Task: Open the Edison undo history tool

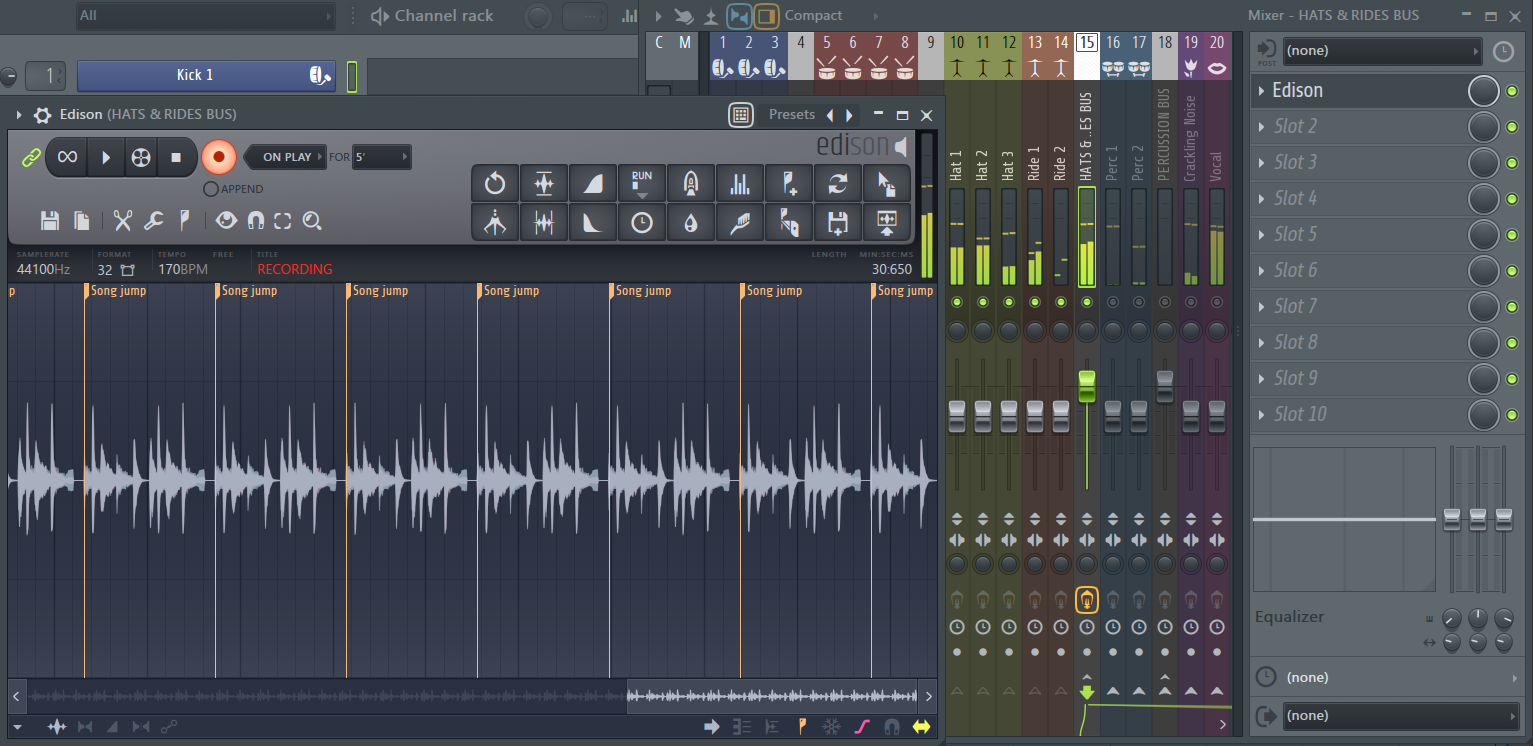Action: 495,184
